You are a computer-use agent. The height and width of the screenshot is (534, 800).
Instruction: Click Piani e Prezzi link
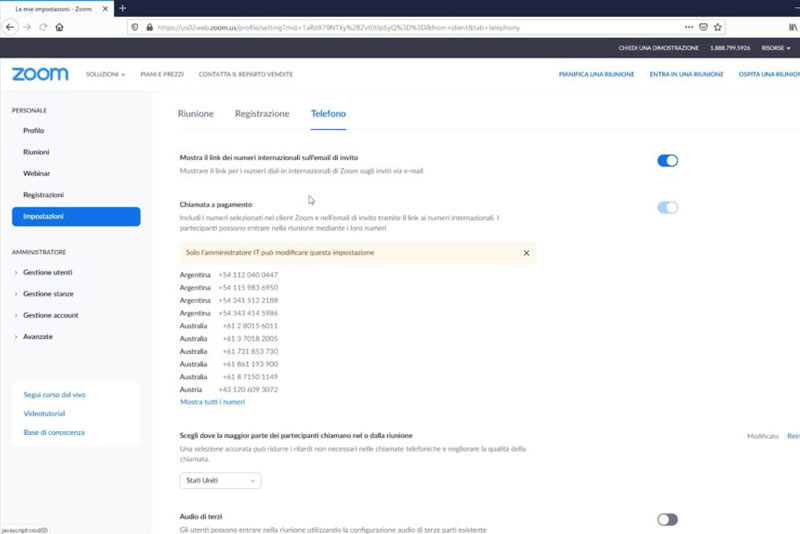(162, 74)
